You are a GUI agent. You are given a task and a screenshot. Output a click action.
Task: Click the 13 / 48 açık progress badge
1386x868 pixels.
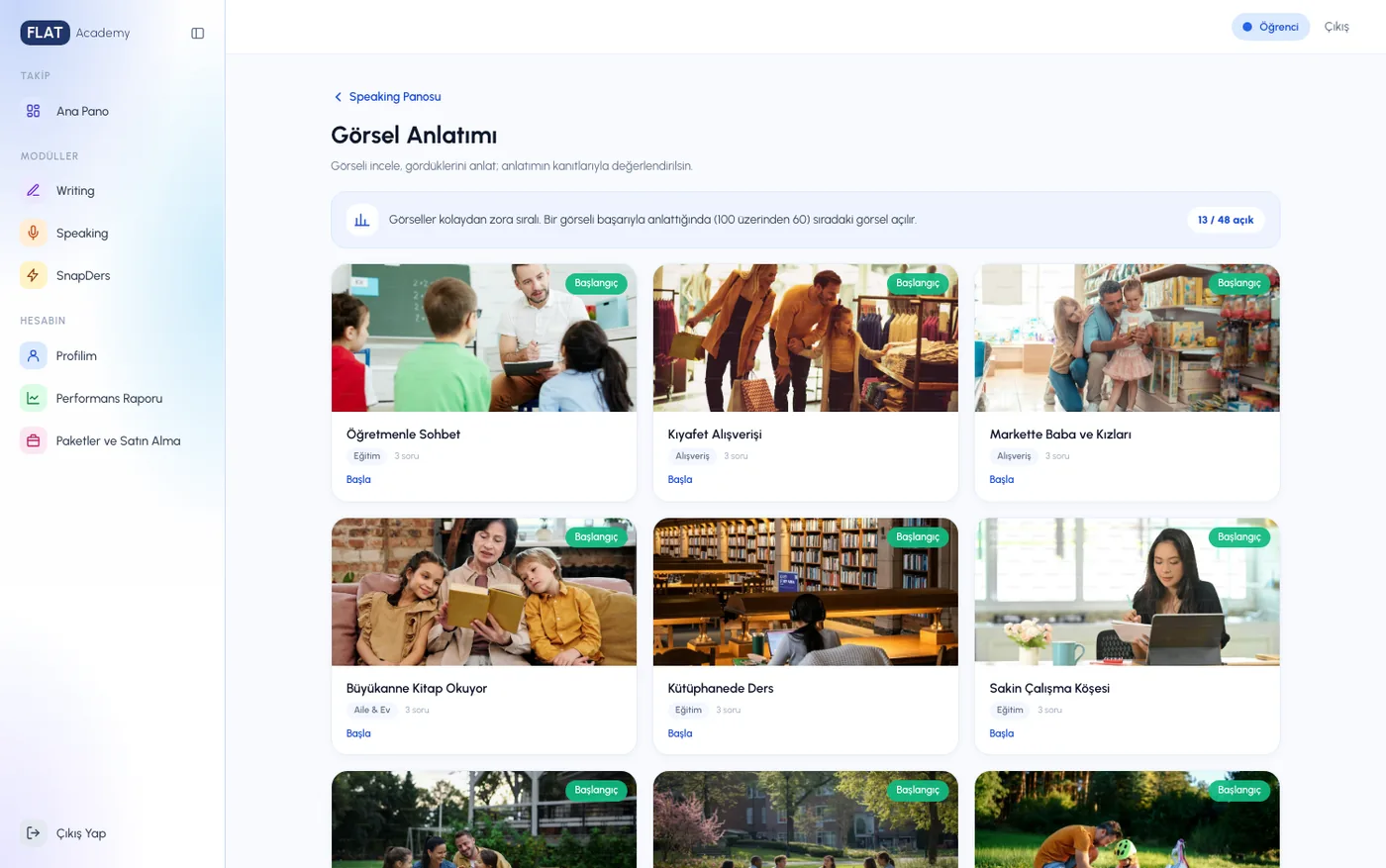tap(1226, 220)
